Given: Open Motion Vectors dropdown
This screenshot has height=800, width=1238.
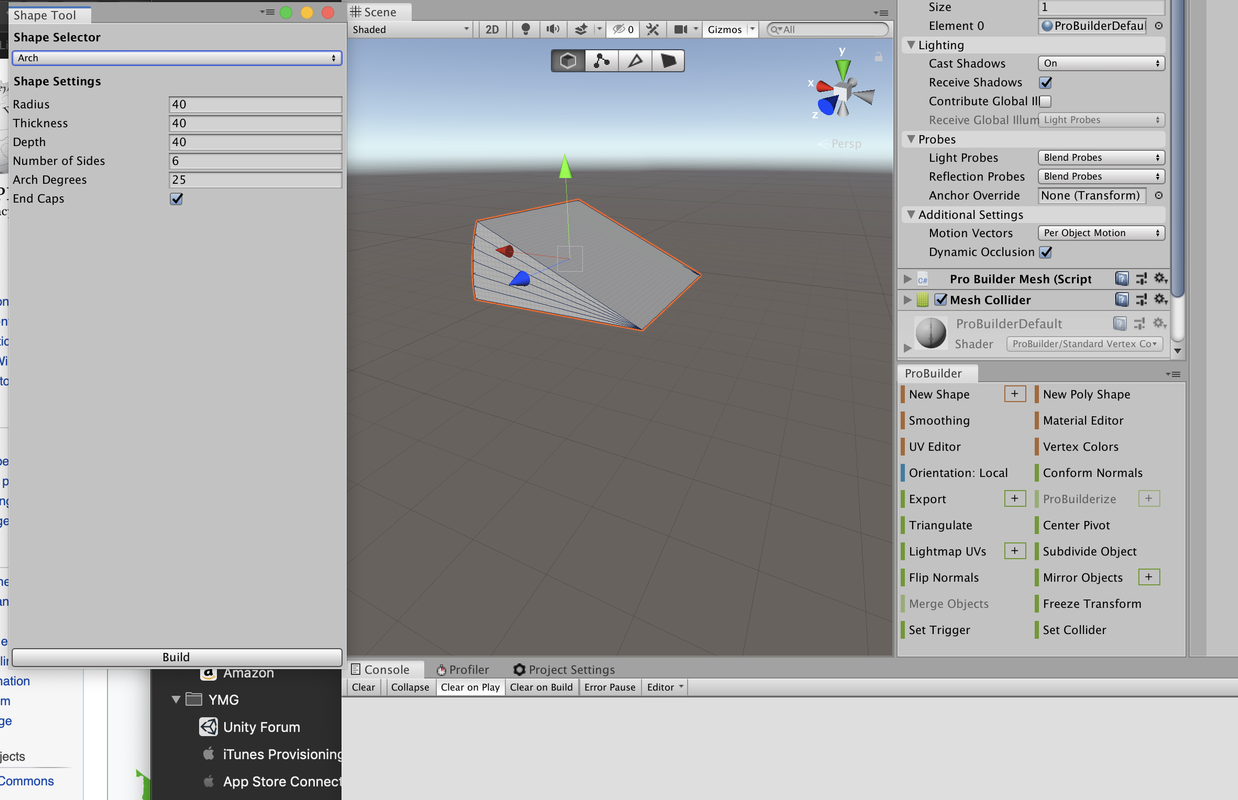Looking at the screenshot, I should pos(1102,233).
